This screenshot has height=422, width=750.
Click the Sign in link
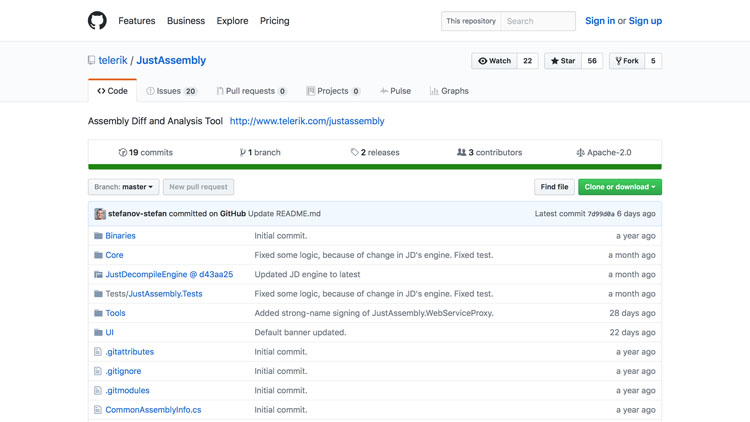pos(600,21)
